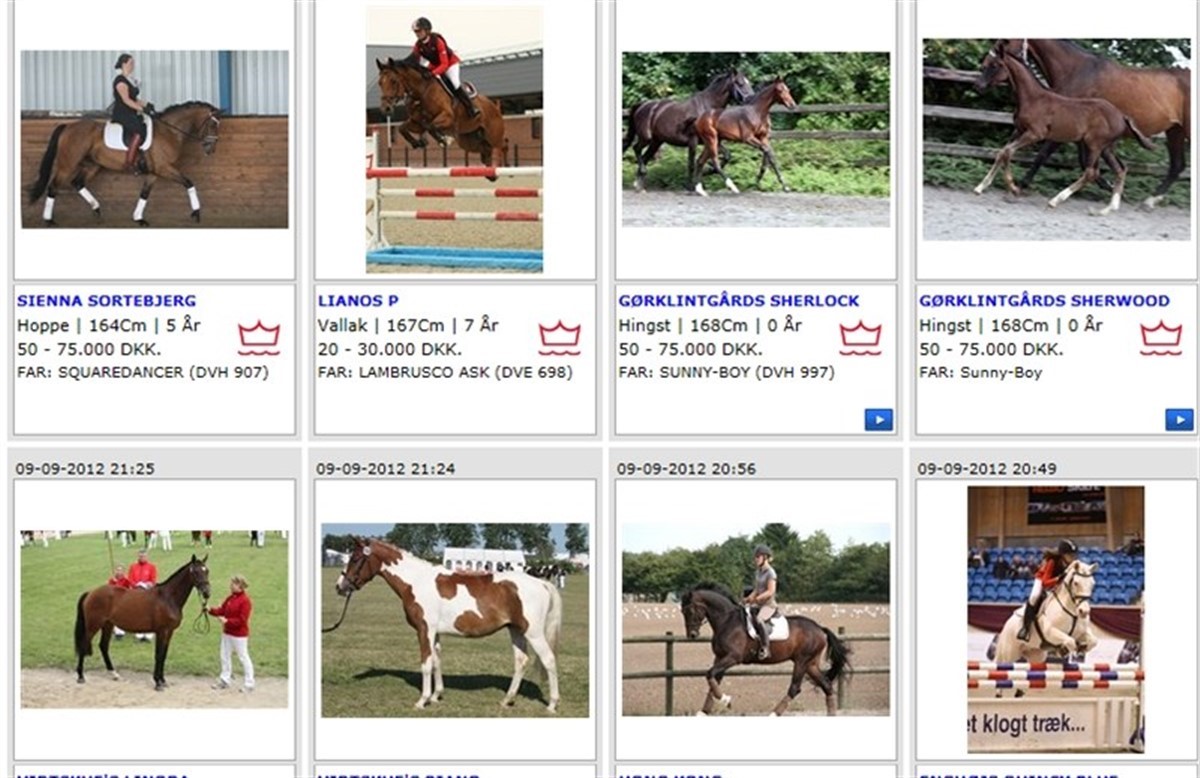This screenshot has height=778, width=1200.
Task: Play the video for Gørklintgårds Sherlock
Action: [879, 420]
